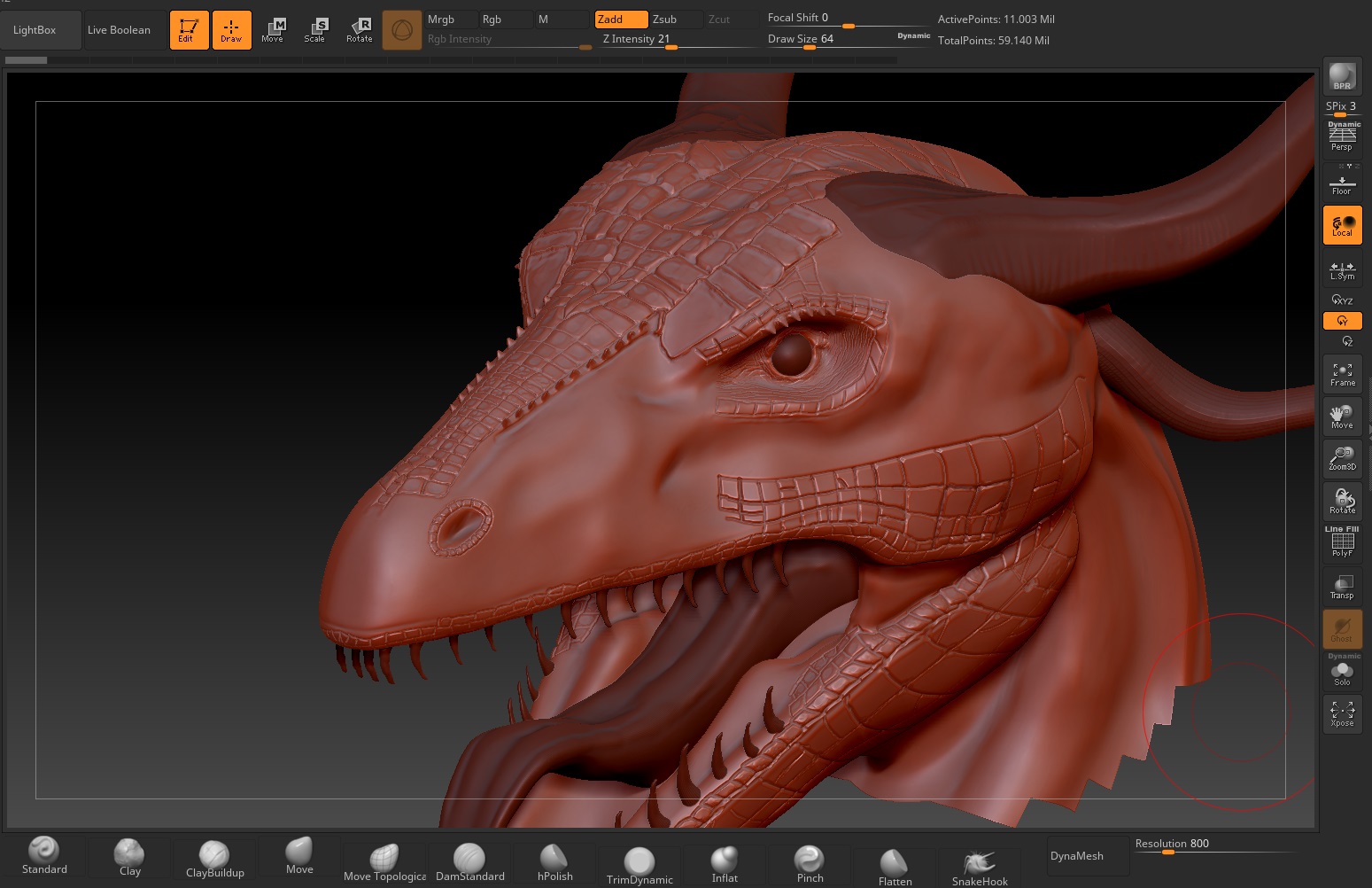
Task: Click the BPR render icon
Action: 1342,76
